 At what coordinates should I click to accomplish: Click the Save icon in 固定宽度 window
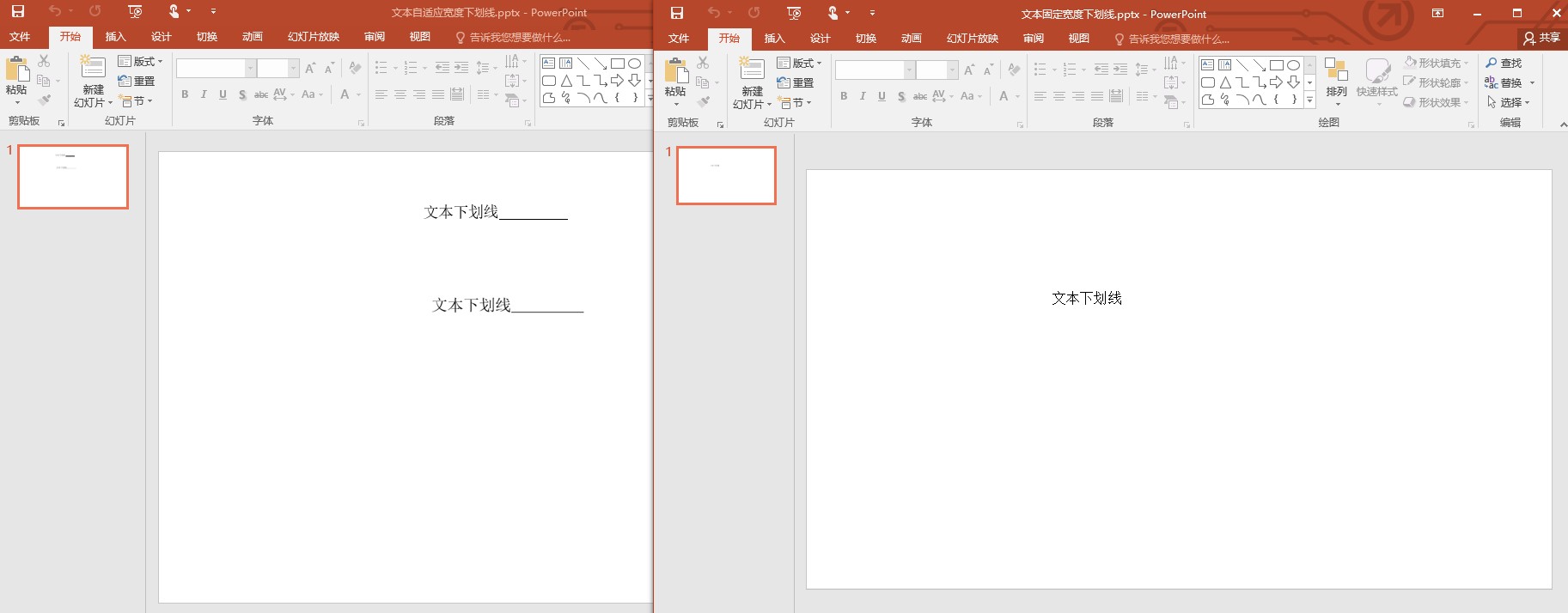coord(677,13)
